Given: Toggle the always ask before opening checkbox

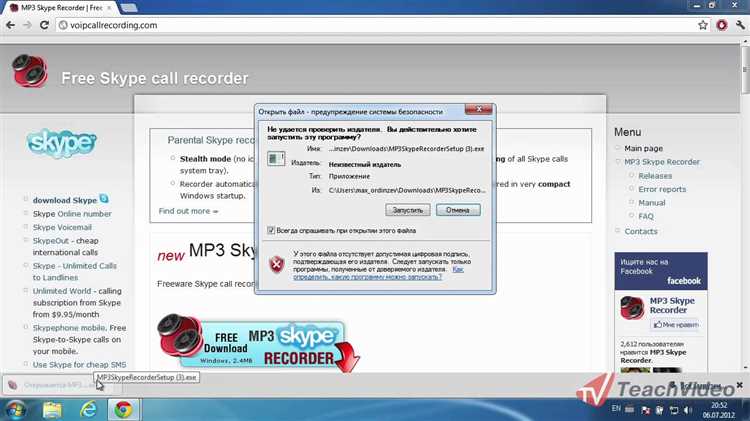Looking at the screenshot, I should [271, 231].
